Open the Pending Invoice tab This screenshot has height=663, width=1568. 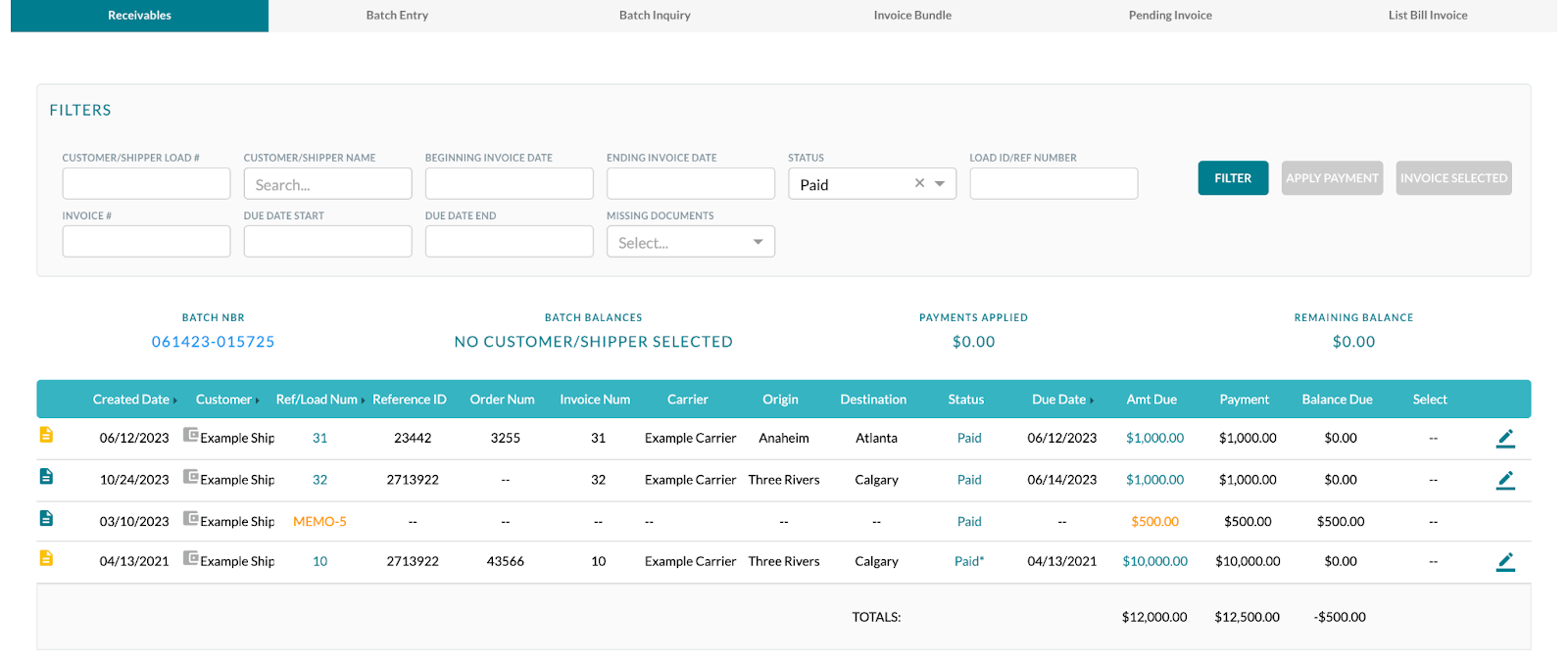1170,16
